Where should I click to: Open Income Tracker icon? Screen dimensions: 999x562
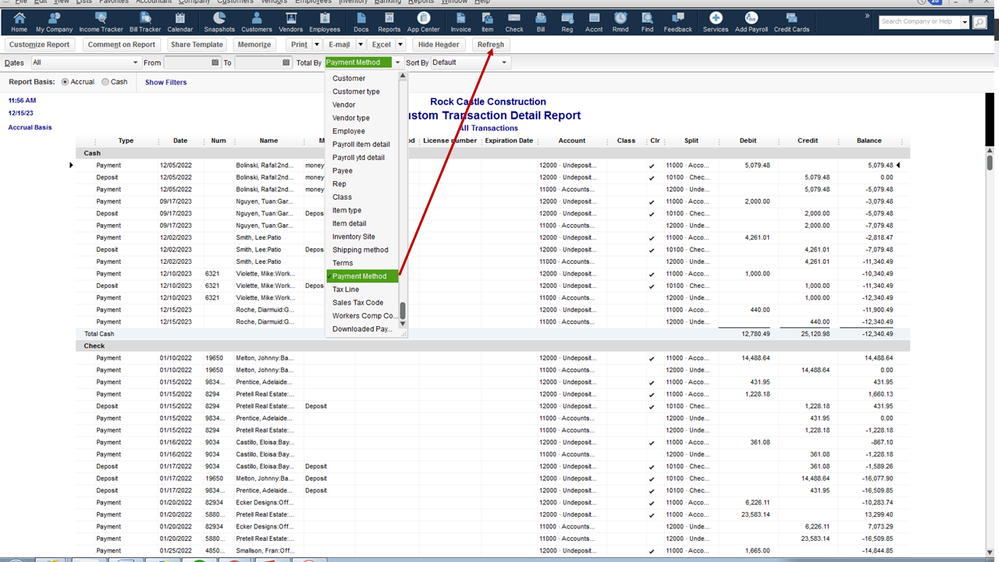(101, 22)
